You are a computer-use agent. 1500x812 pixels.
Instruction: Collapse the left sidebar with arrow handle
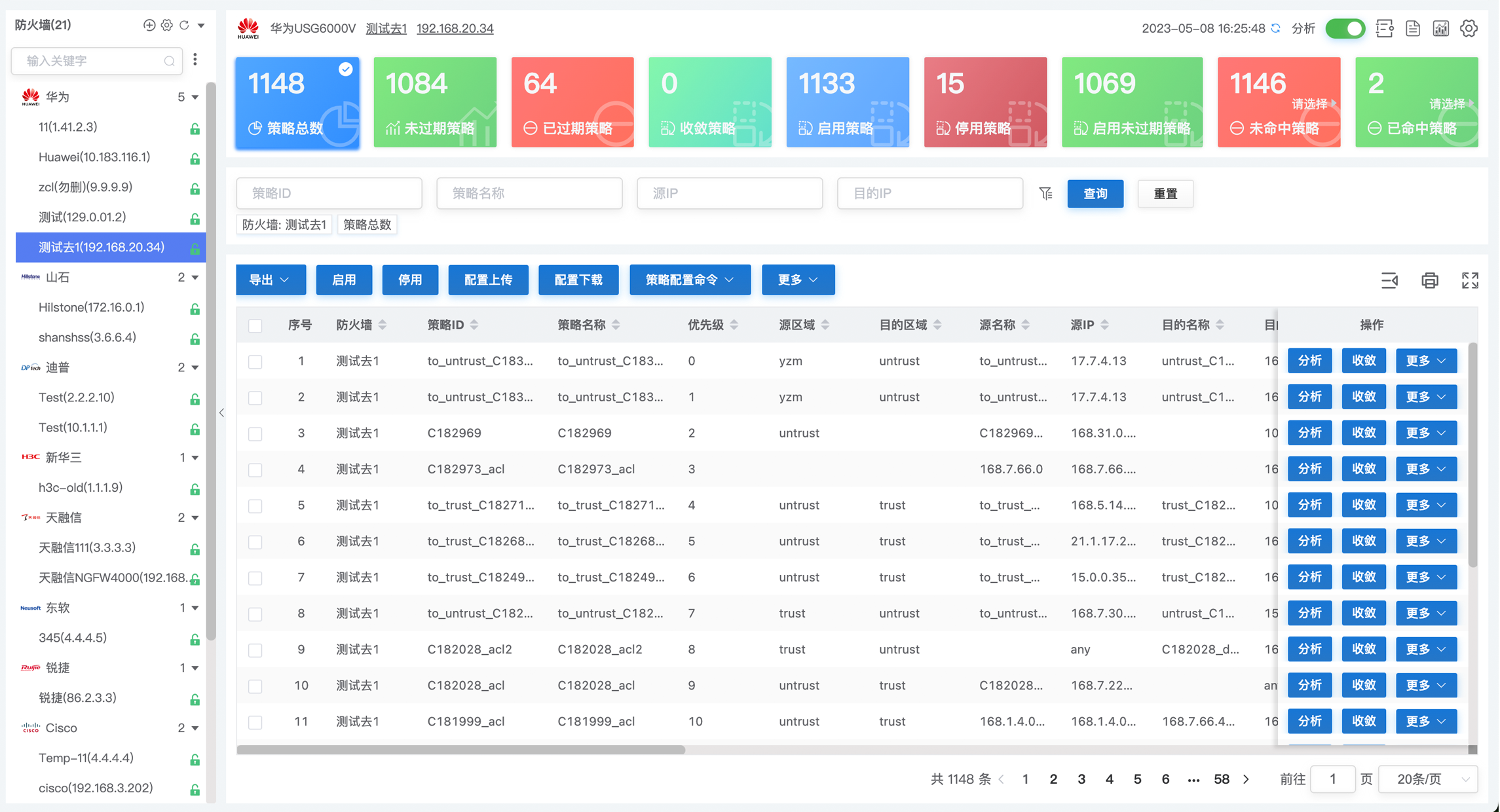pyautogui.click(x=221, y=413)
